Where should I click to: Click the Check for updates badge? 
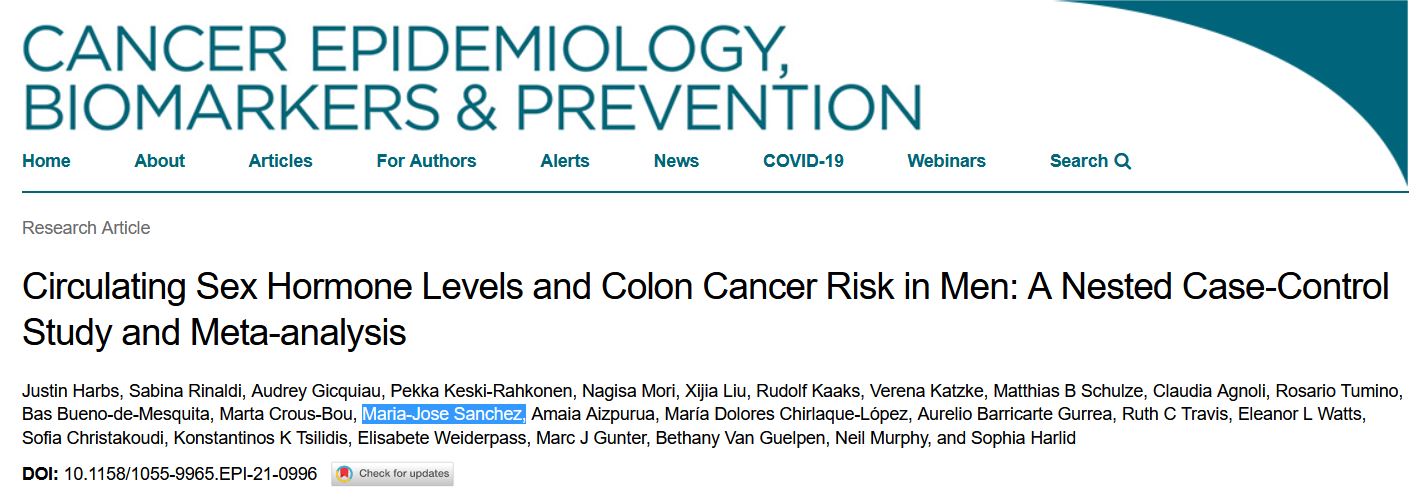[x=392, y=473]
